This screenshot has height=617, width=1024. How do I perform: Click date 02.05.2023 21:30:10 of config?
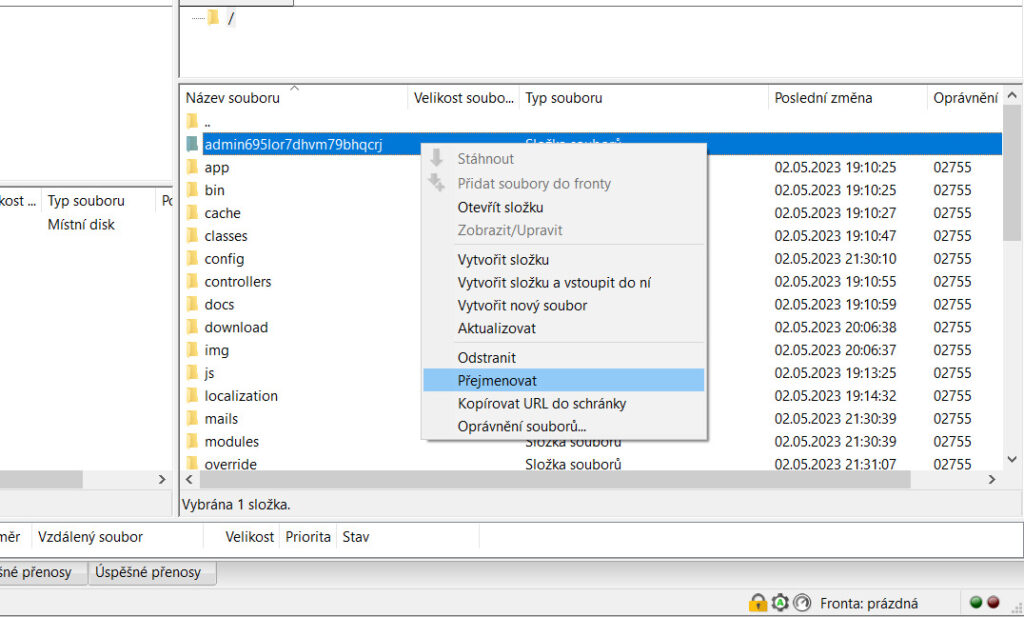(835, 259)
